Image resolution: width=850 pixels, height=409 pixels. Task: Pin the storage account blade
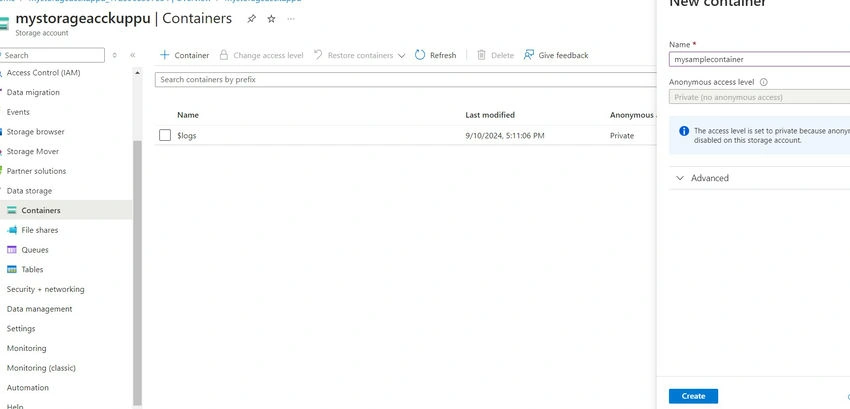251,19
